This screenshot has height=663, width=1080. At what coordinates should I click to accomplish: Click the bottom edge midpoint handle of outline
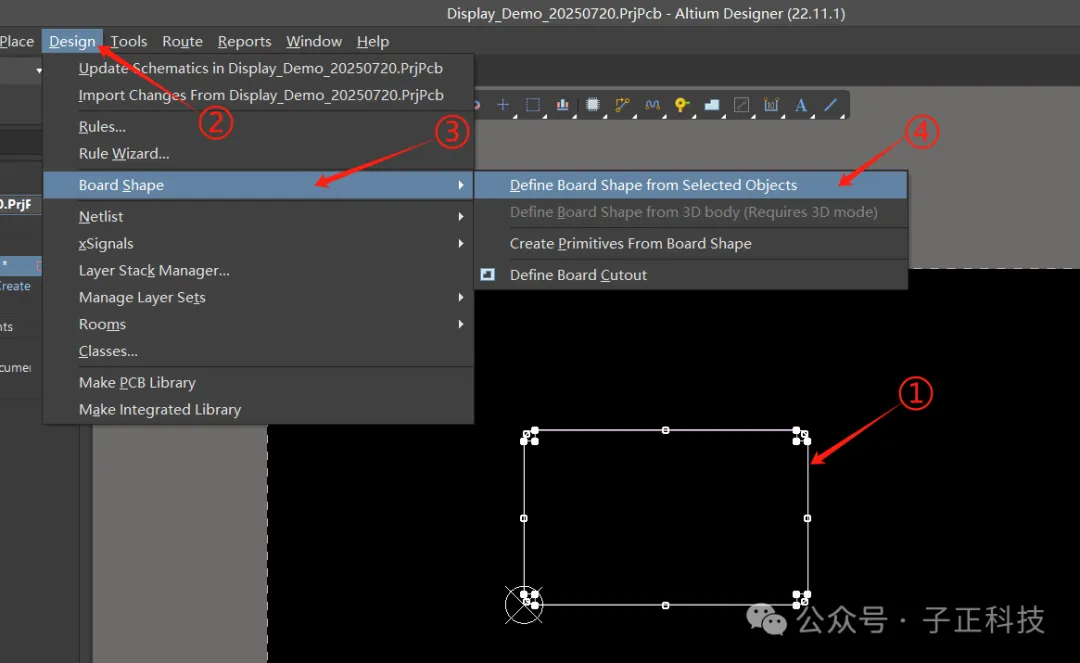click(665, 606)
